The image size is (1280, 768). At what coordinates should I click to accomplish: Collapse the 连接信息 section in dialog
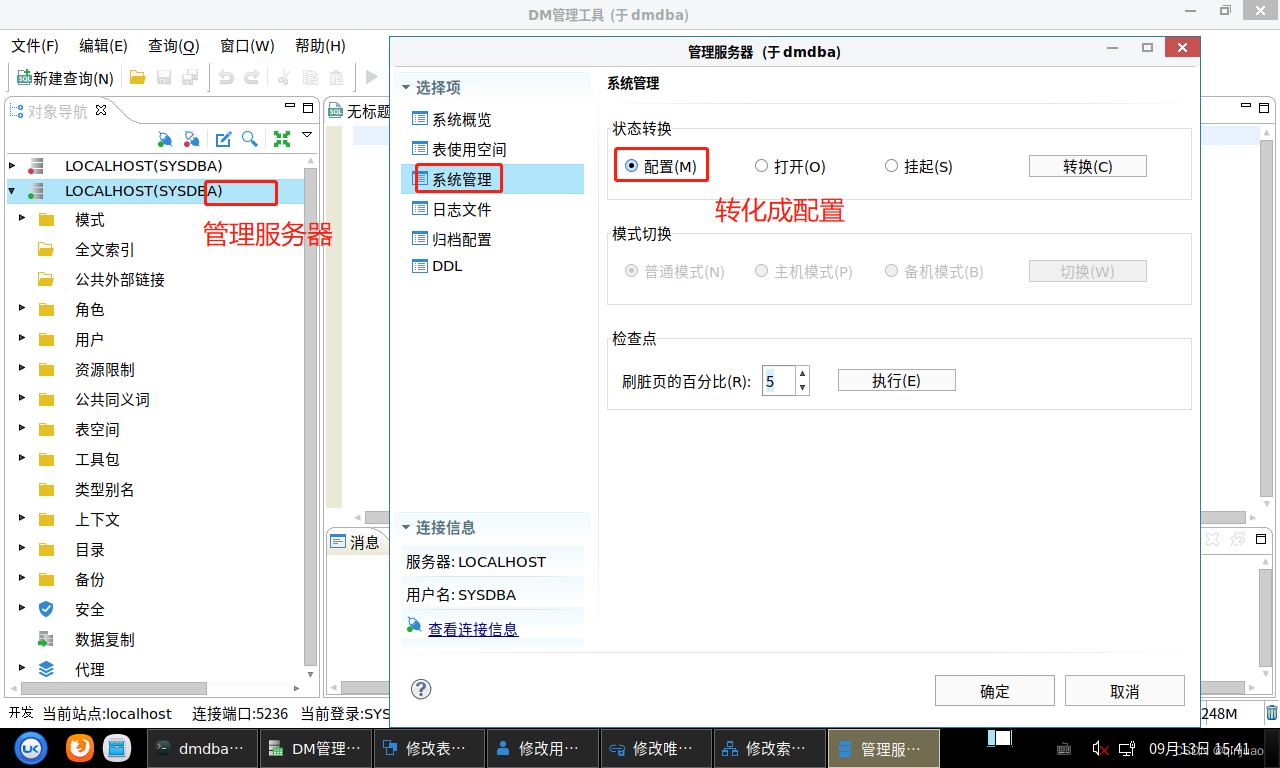pos(406,527)
